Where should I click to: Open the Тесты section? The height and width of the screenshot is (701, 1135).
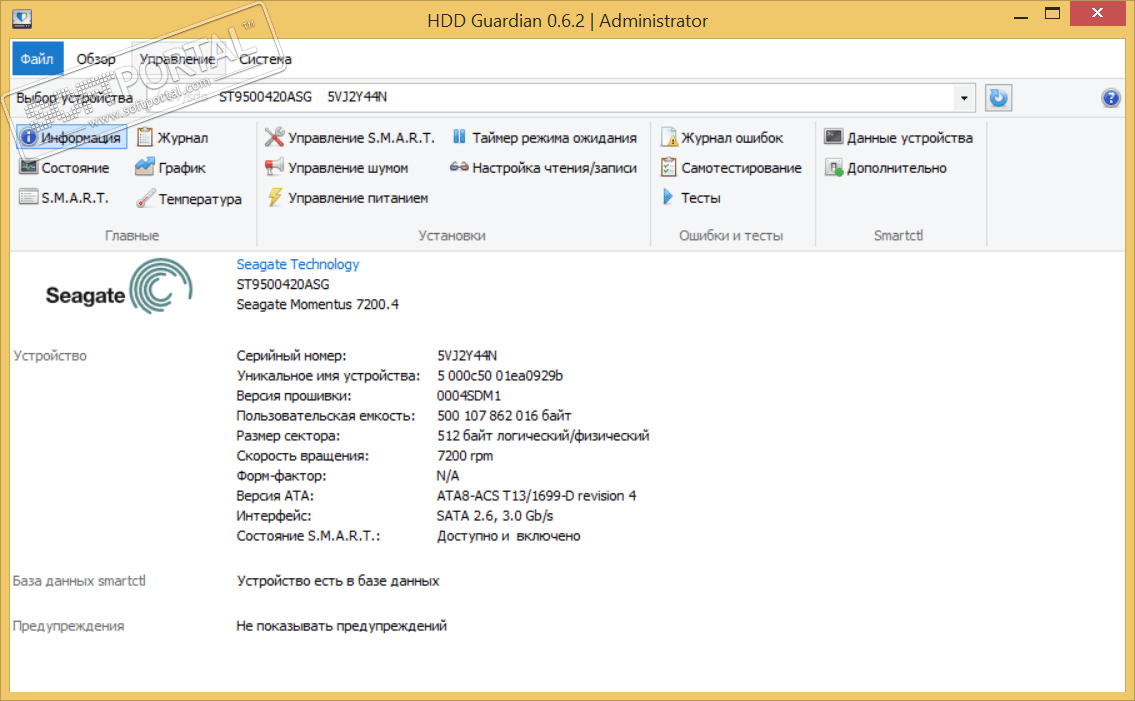(691, 198)
